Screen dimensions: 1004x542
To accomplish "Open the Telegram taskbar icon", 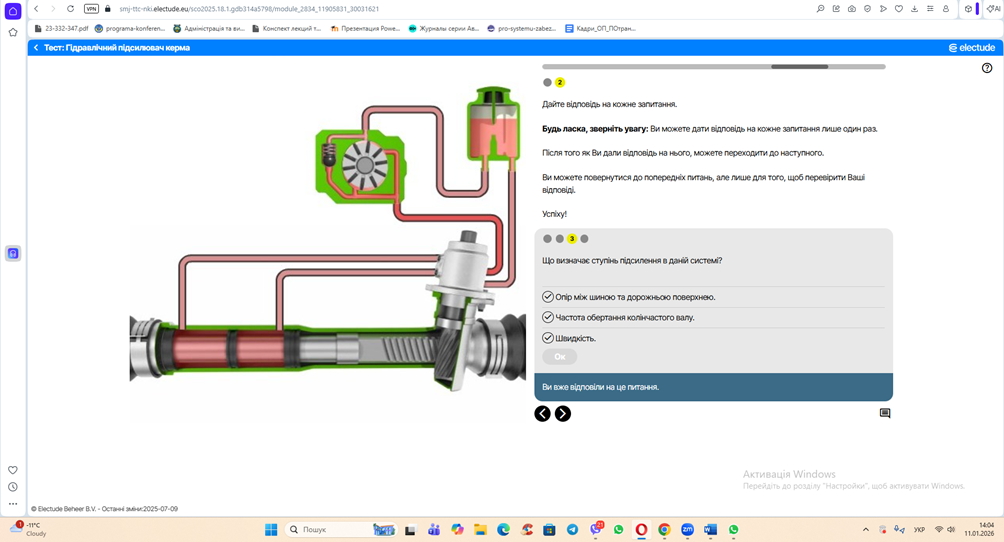I will coord(572,529).
